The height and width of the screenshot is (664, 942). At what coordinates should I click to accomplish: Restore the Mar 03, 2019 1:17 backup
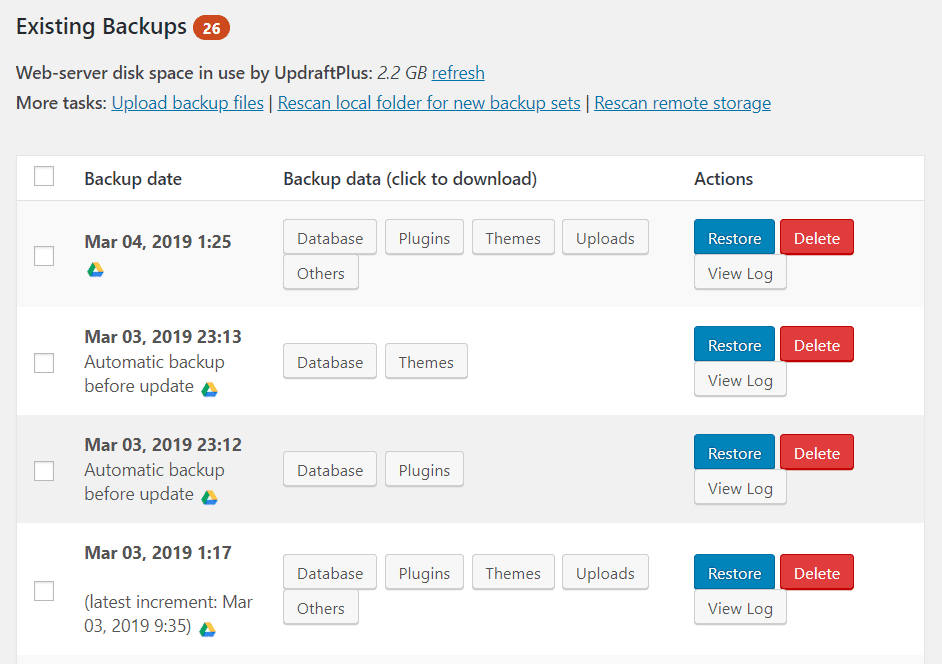point(734,573)
